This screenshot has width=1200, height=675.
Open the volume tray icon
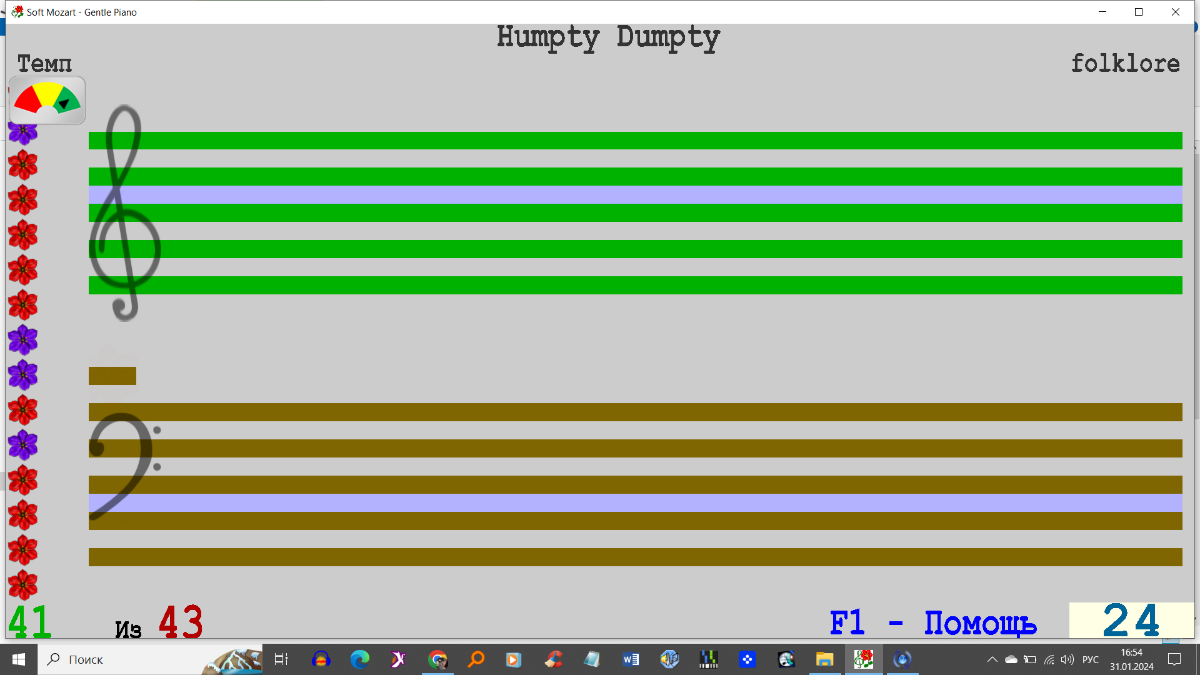click(1067, 659)
